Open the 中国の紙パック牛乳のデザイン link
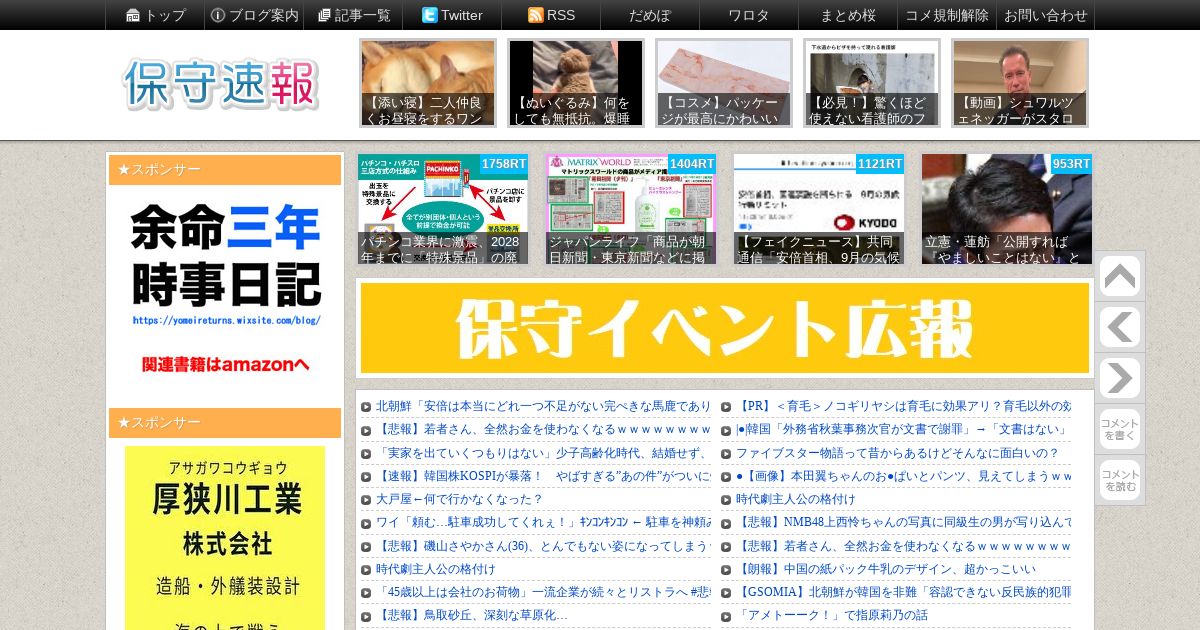1200x630 pixels. [x=886, y=569]
